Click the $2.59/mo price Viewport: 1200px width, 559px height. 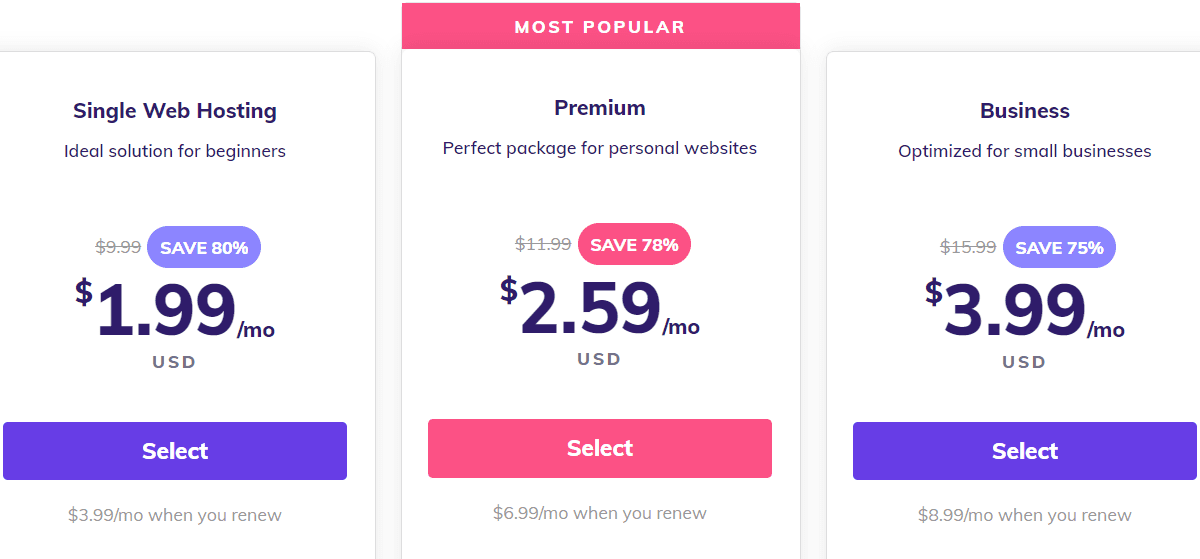[x=600, y=307]
